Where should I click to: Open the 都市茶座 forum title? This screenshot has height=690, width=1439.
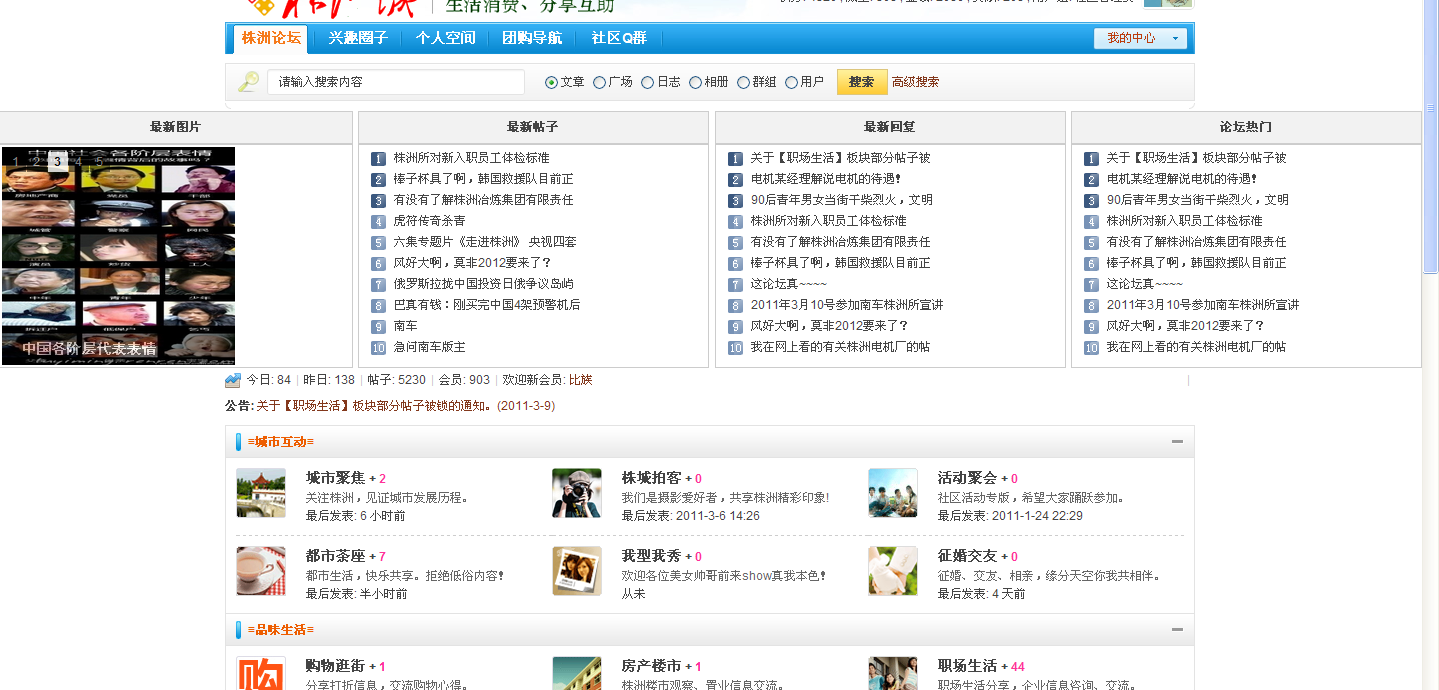coord(336,556)
